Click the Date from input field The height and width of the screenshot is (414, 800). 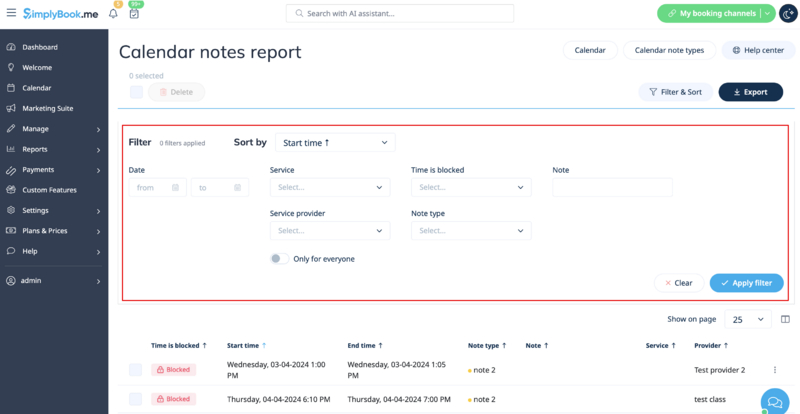[x=158, y=187]
